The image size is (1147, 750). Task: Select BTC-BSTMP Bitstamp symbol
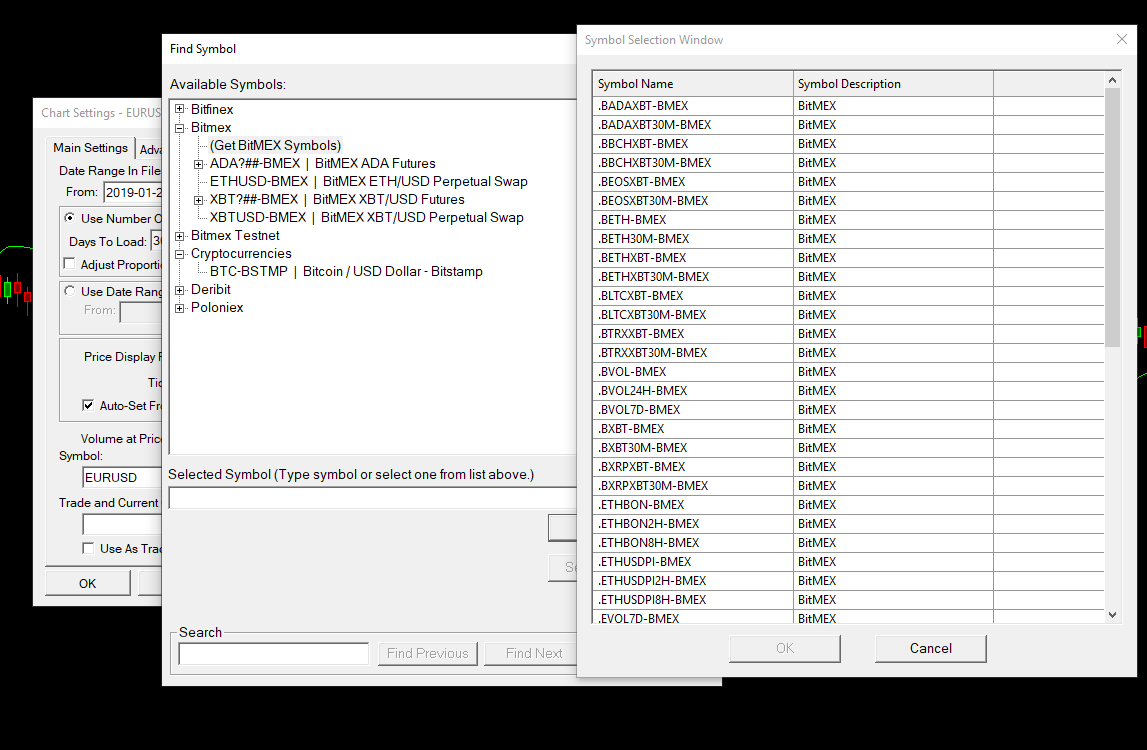click(346, 271)
